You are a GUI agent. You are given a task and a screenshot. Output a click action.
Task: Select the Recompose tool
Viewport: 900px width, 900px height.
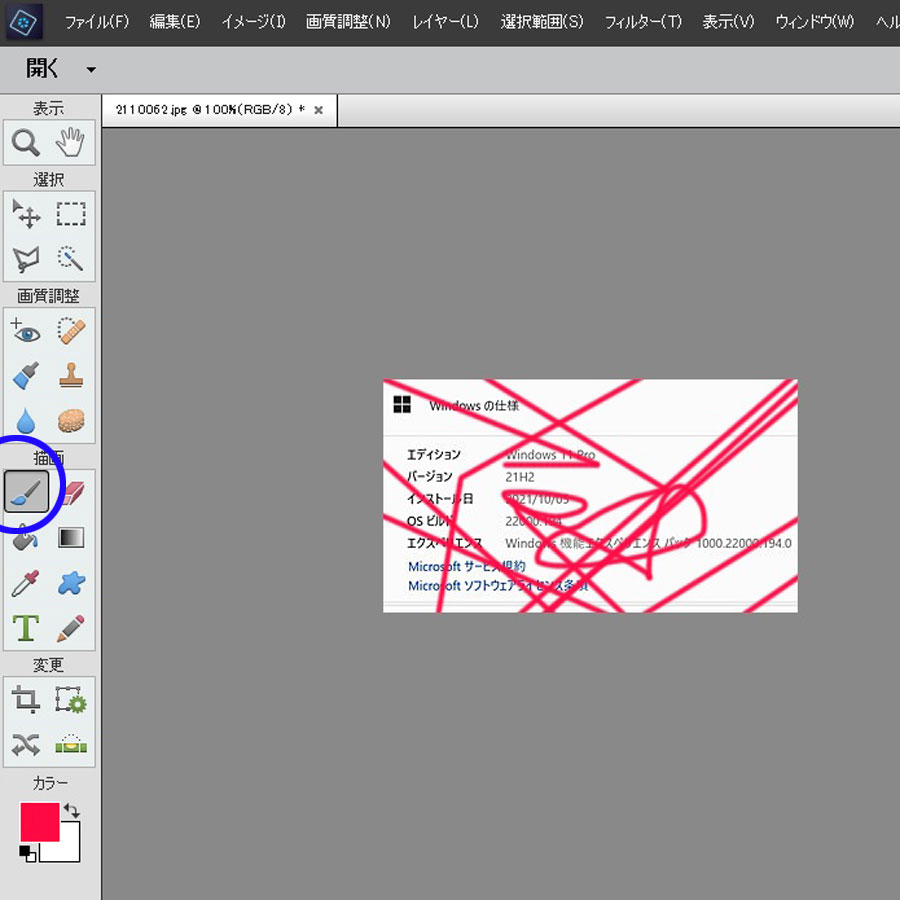[71, 700]
